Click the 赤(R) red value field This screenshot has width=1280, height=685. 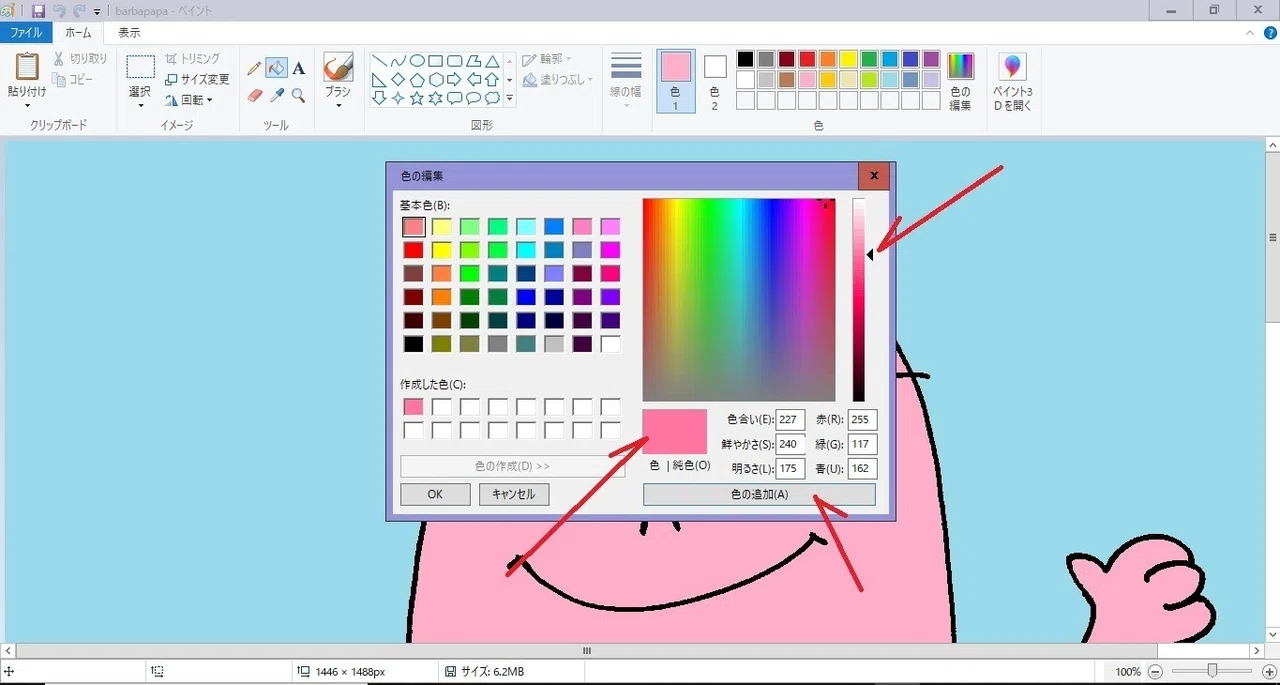[x=861, y=420]
